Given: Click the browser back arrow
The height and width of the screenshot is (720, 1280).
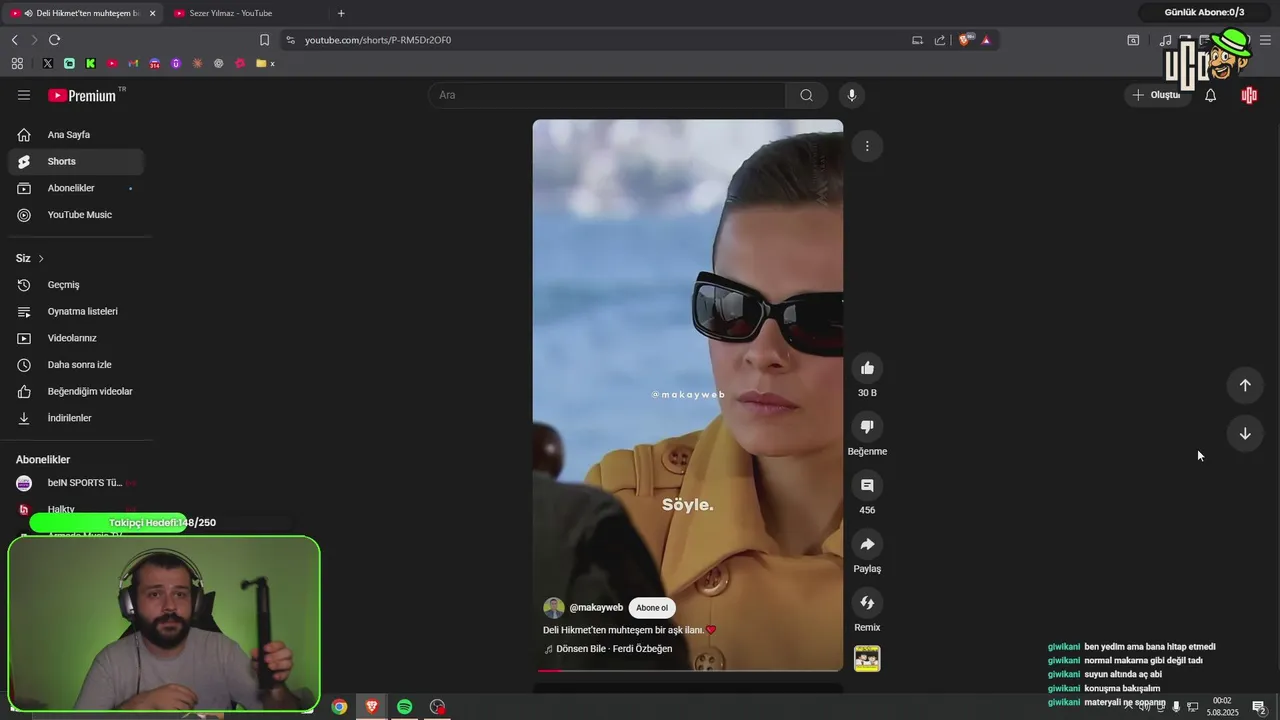Looking at the screenshot, I should tap(15, 40).
